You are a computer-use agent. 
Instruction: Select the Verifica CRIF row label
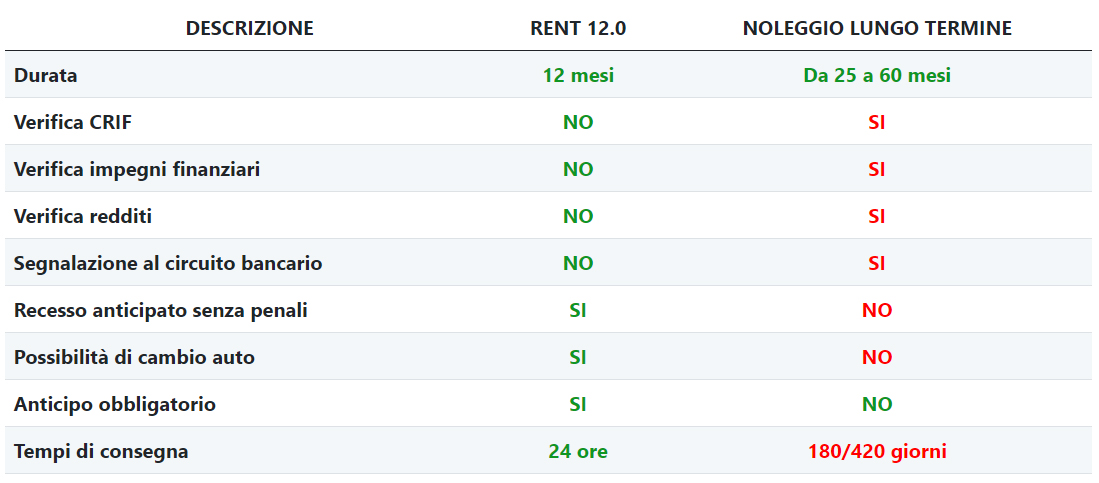click(x=73, y=122)
